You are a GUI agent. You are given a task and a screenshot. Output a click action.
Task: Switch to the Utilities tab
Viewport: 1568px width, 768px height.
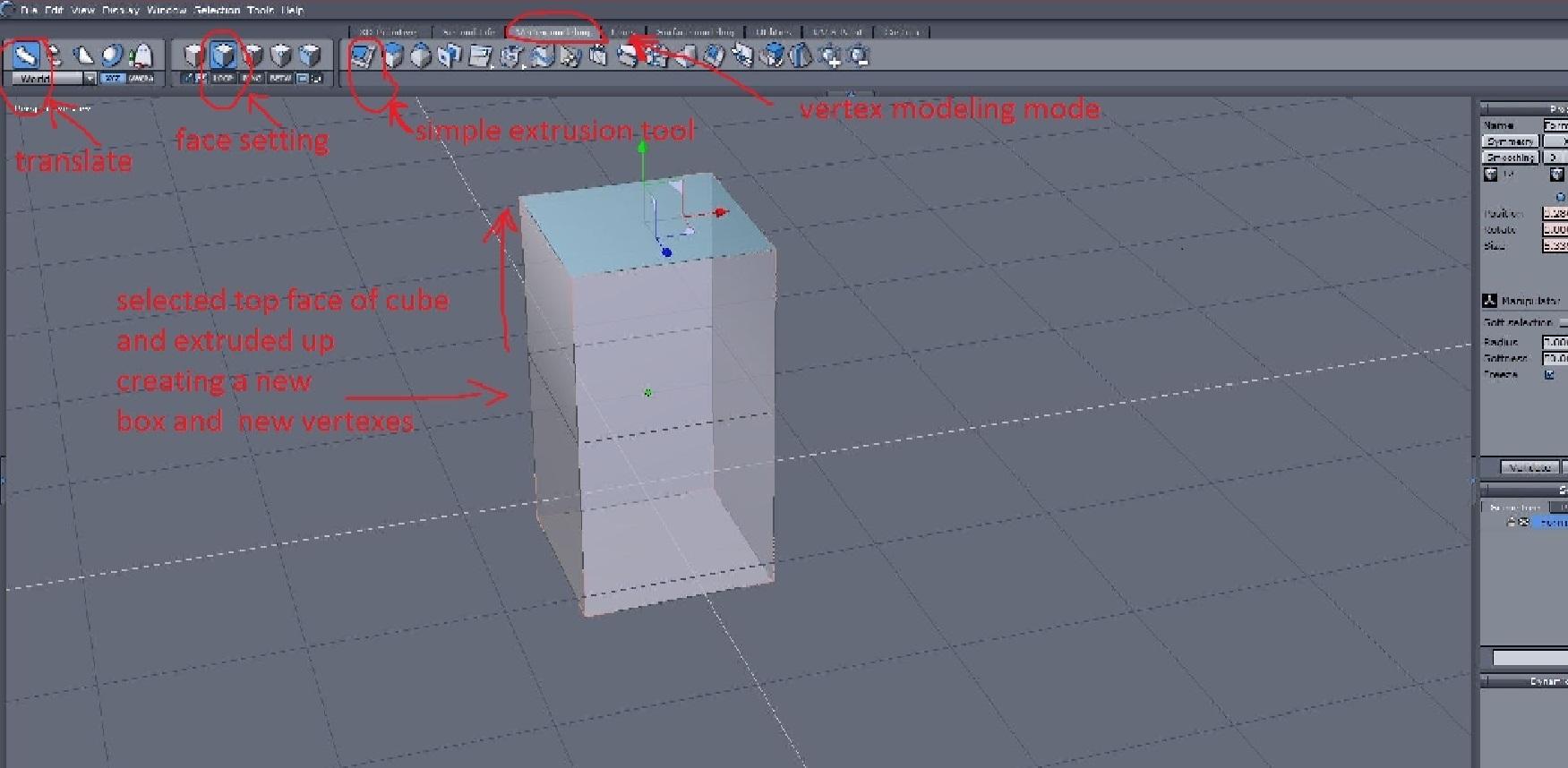773,31
